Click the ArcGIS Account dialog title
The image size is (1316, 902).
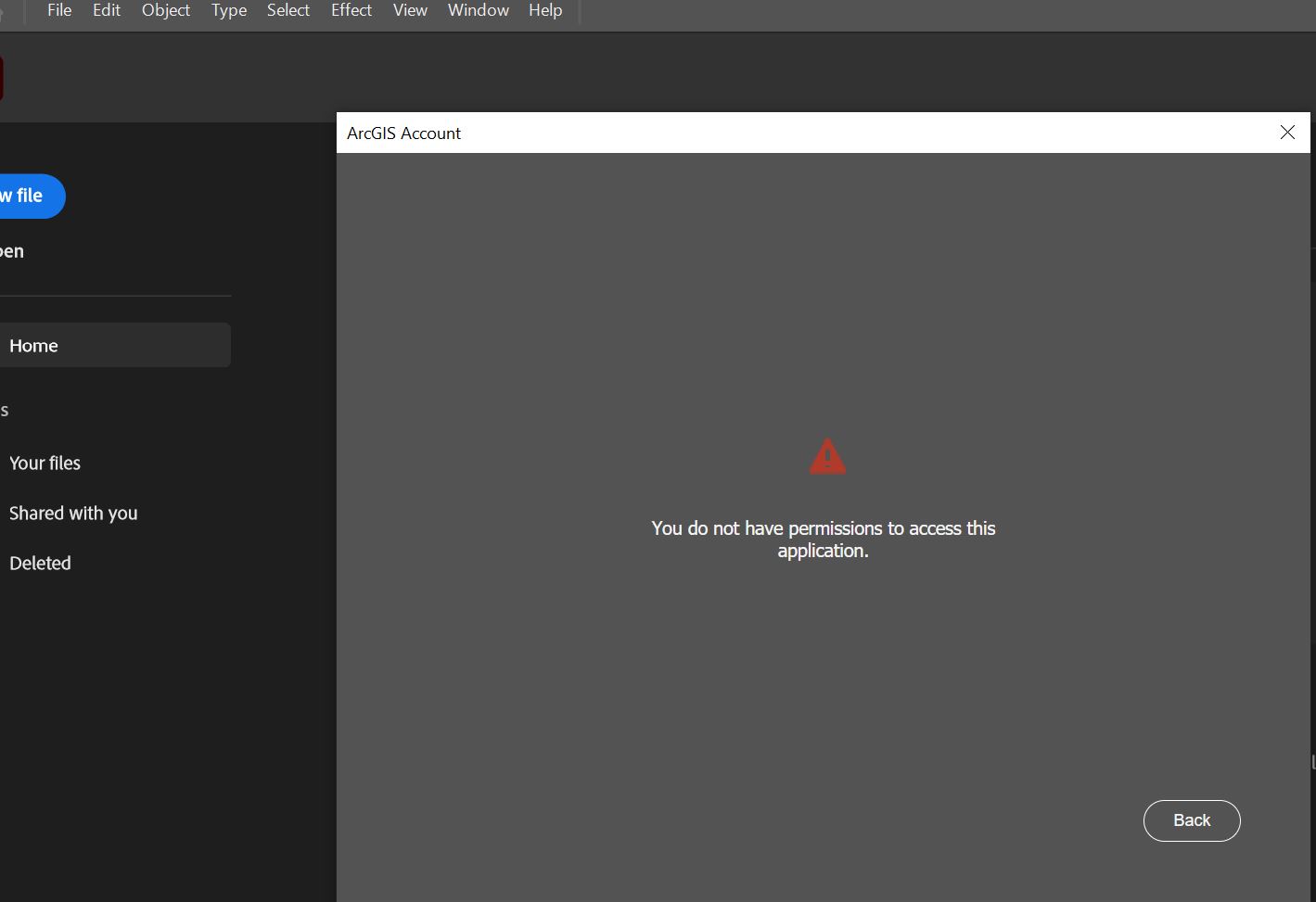[x=403, y=133]
